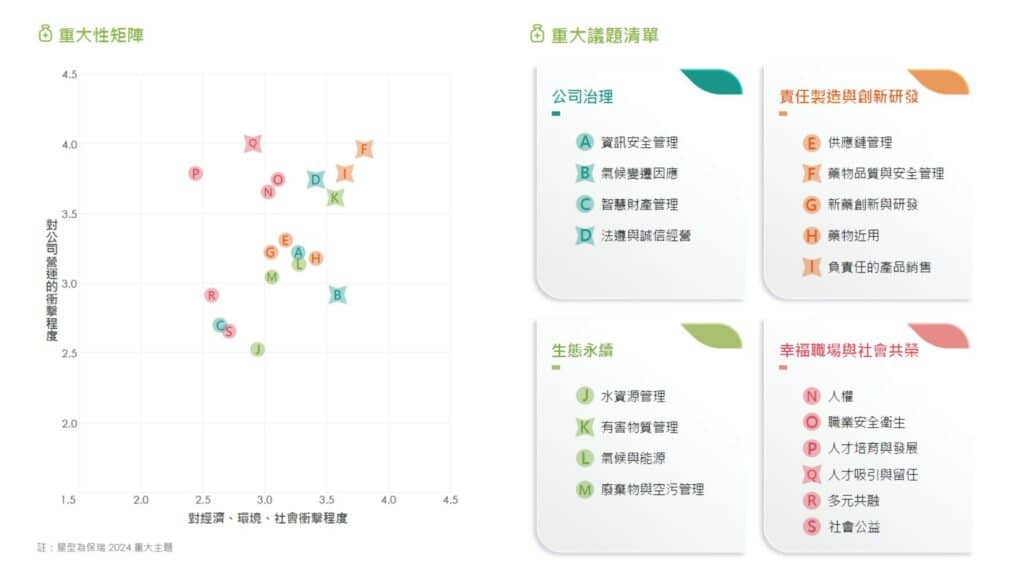Click the teal leaf swatch on 公司治理 card
This screenshot has width=1024, height=576.
(712, 81)
